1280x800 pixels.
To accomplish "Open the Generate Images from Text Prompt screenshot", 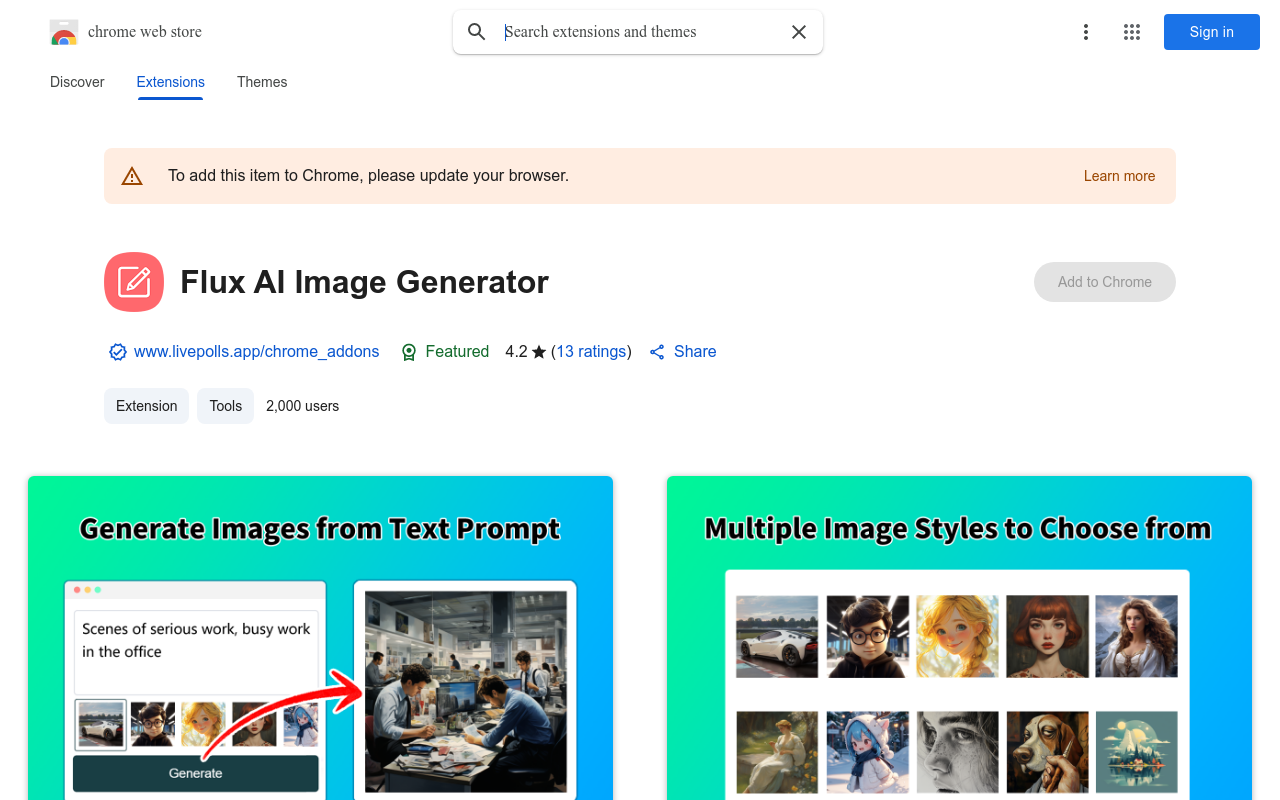I will (x=320, y=638).
